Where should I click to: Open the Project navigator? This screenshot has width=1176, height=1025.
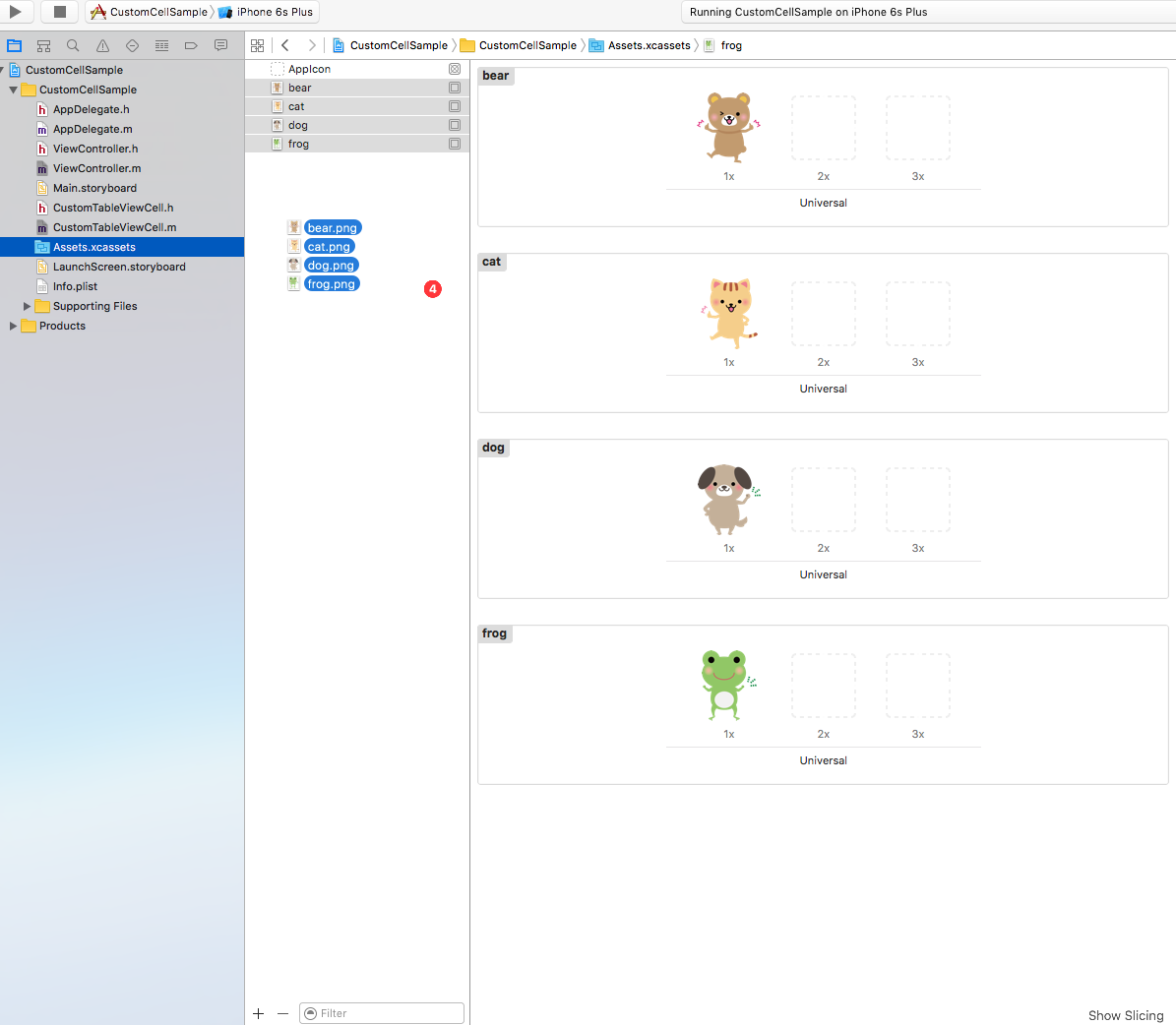tap(14, 44)
